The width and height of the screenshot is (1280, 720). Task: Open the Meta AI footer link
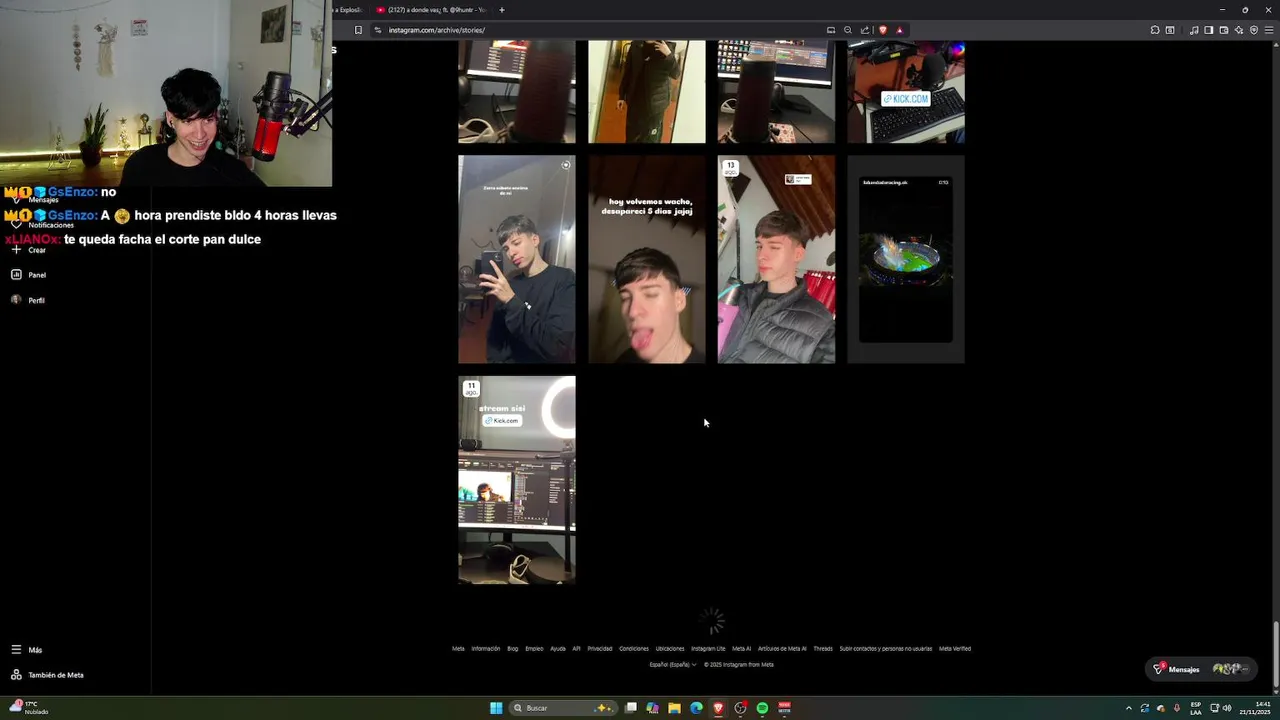pyautogui.click(x=741, y=649)
